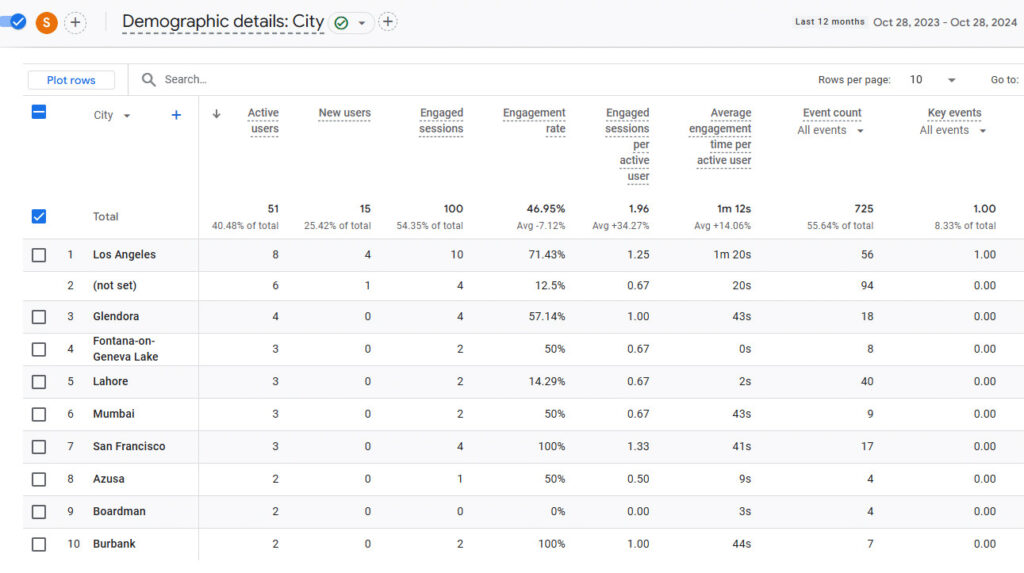This screenshot has height=573, width=1024.
Task: Click the green report status check icon
Action: tap(341, 22)
